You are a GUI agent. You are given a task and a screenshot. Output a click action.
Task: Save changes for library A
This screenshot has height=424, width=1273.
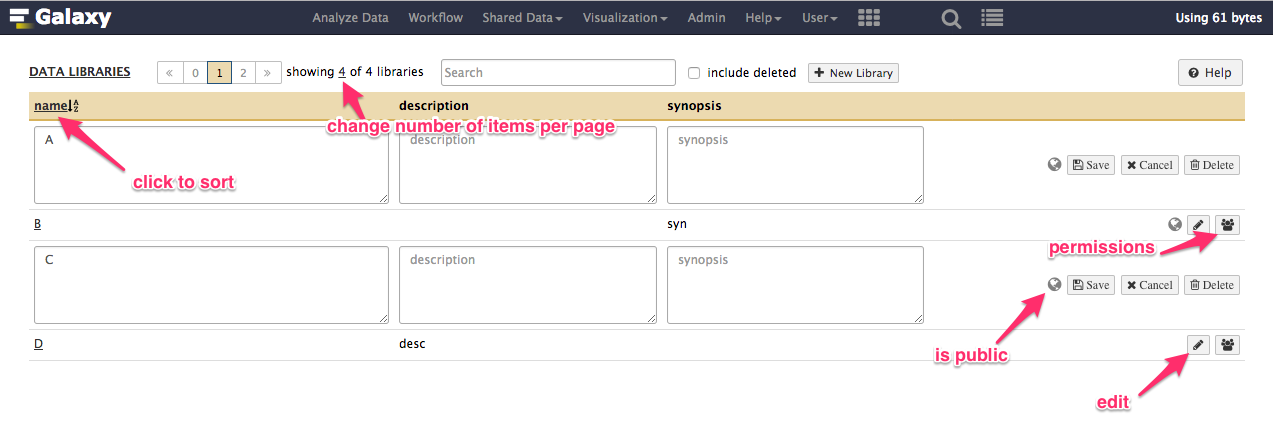point(1090,165)
